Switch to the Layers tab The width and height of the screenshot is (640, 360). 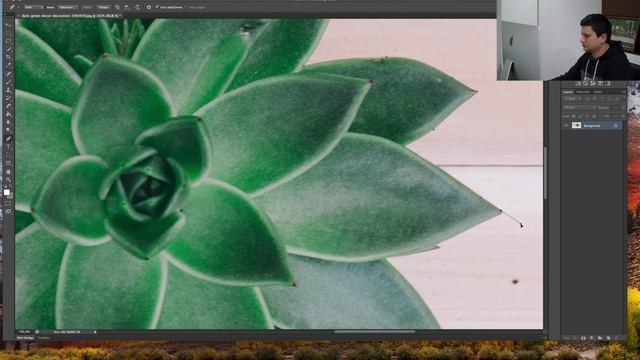point(568,92)
